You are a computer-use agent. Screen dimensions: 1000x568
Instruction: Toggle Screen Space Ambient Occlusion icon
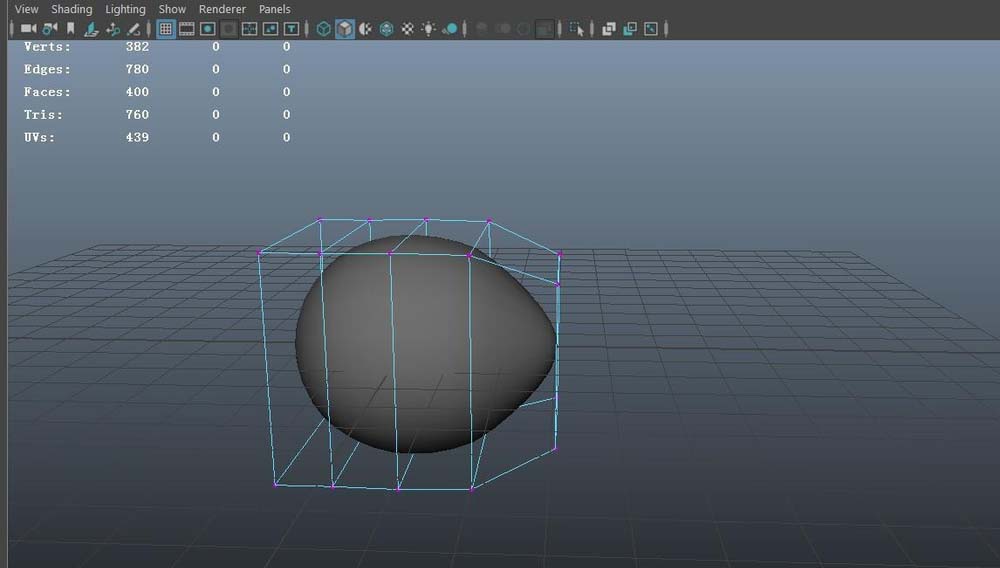pos(482,29)
